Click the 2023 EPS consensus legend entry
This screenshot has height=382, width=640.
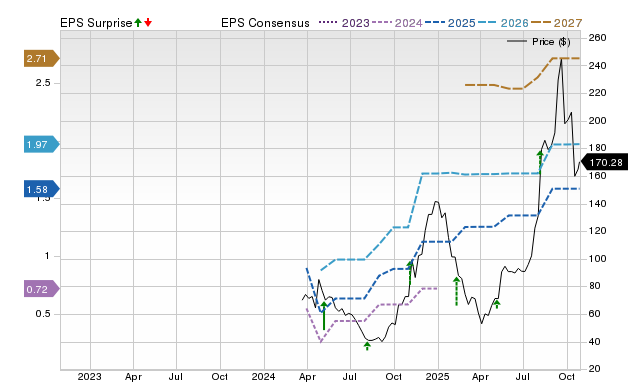(344, 23)
